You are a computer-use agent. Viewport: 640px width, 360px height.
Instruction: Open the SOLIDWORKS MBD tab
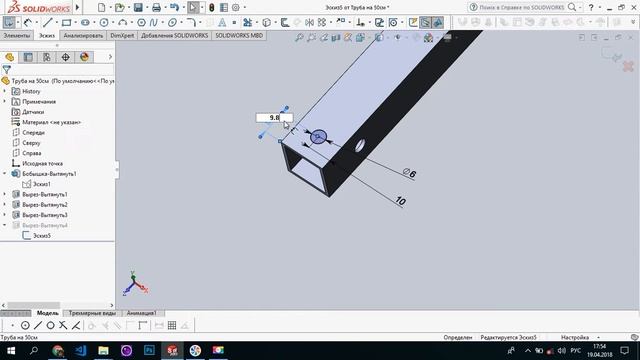click(239, 36)
